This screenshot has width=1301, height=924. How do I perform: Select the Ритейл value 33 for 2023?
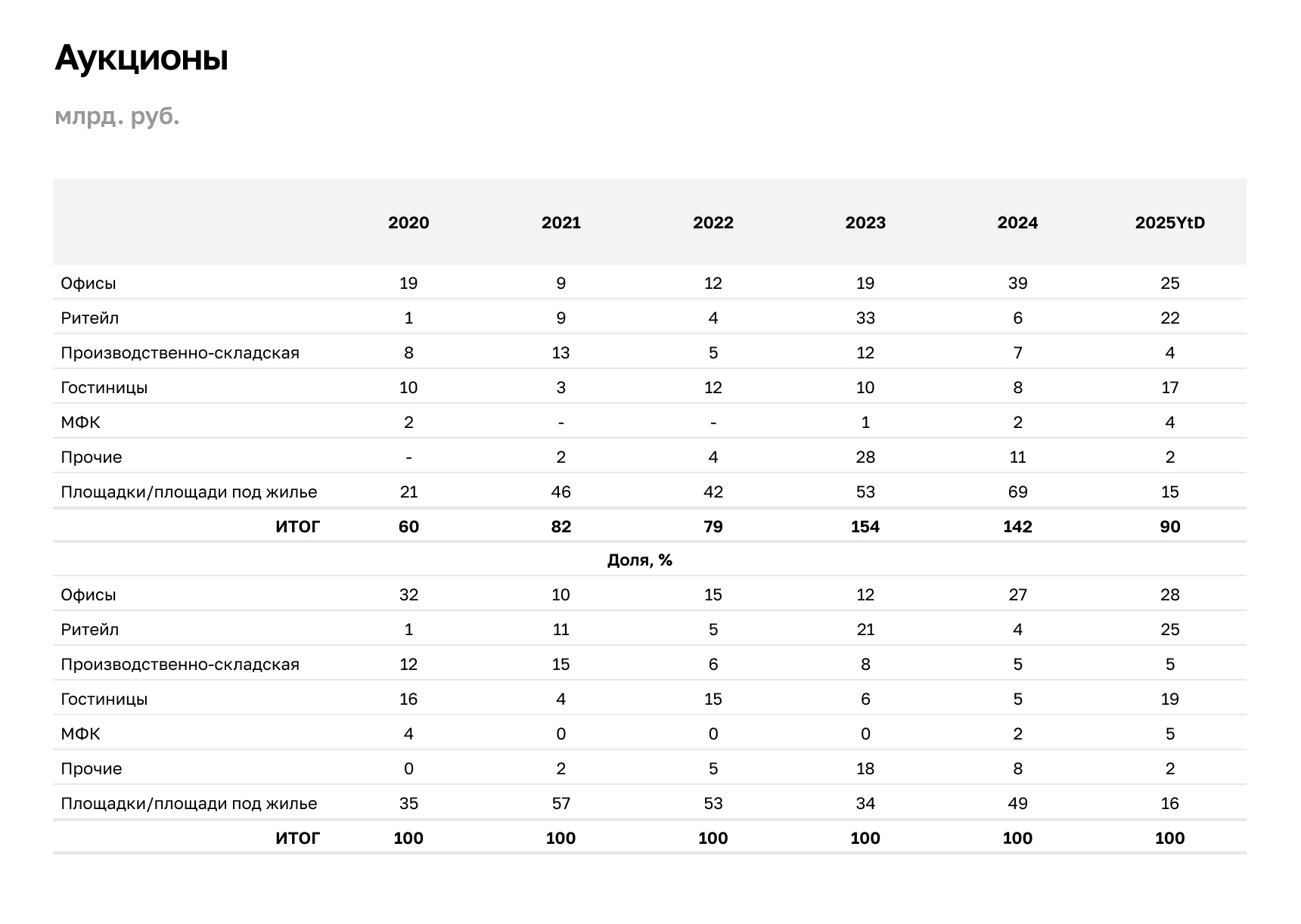click(x=865, y=318)
